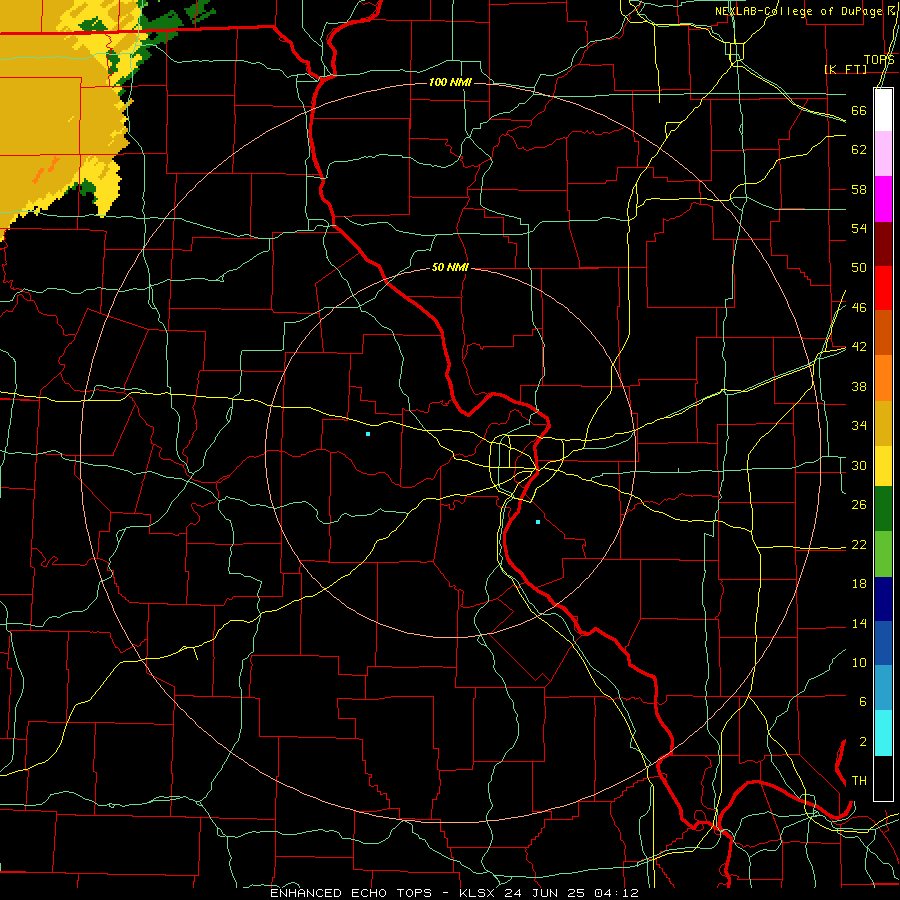Click the legend value 26

pyautogui.click(x=859, y=505)
